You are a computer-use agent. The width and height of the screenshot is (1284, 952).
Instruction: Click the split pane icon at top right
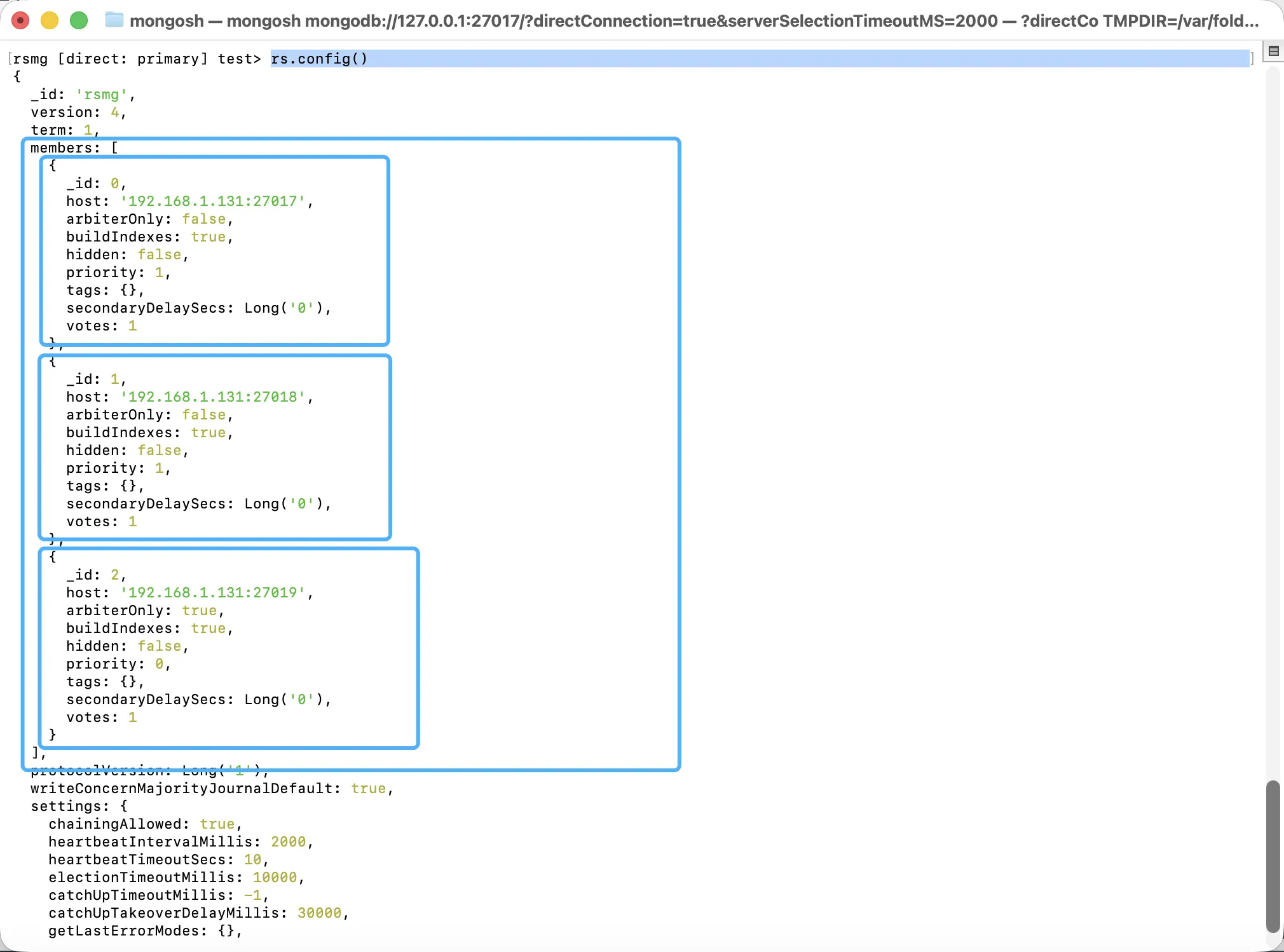tap(1273, 51)
